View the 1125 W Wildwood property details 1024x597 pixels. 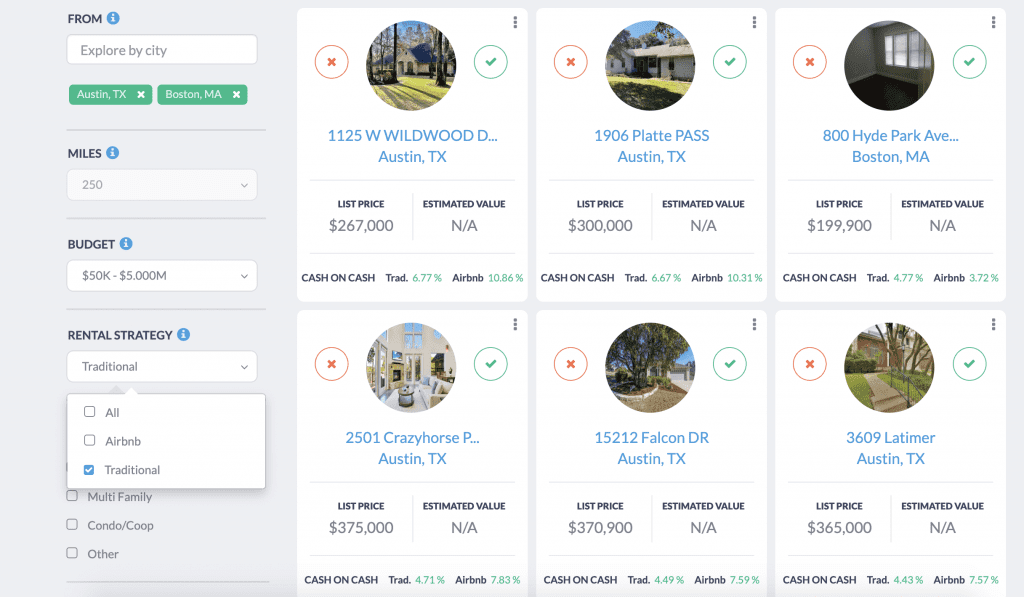coord(411,135)
